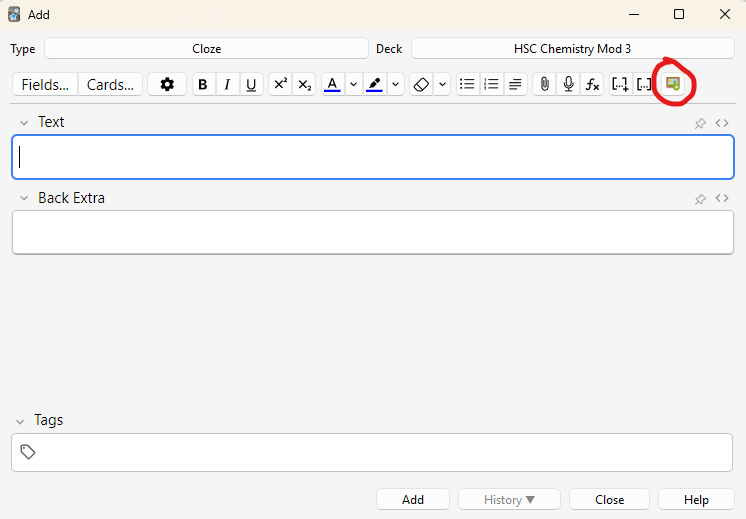Minimize the Add window

tap(634, 14)
